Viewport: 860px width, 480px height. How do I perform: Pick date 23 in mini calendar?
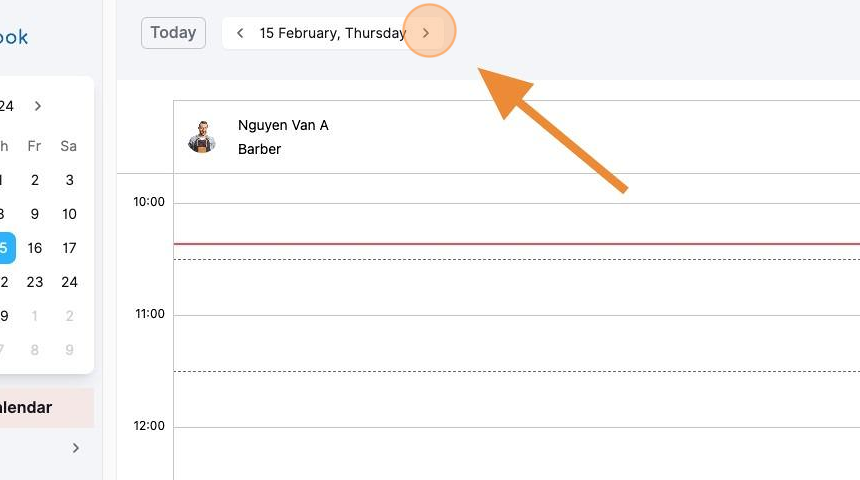[x=35, y=282]
